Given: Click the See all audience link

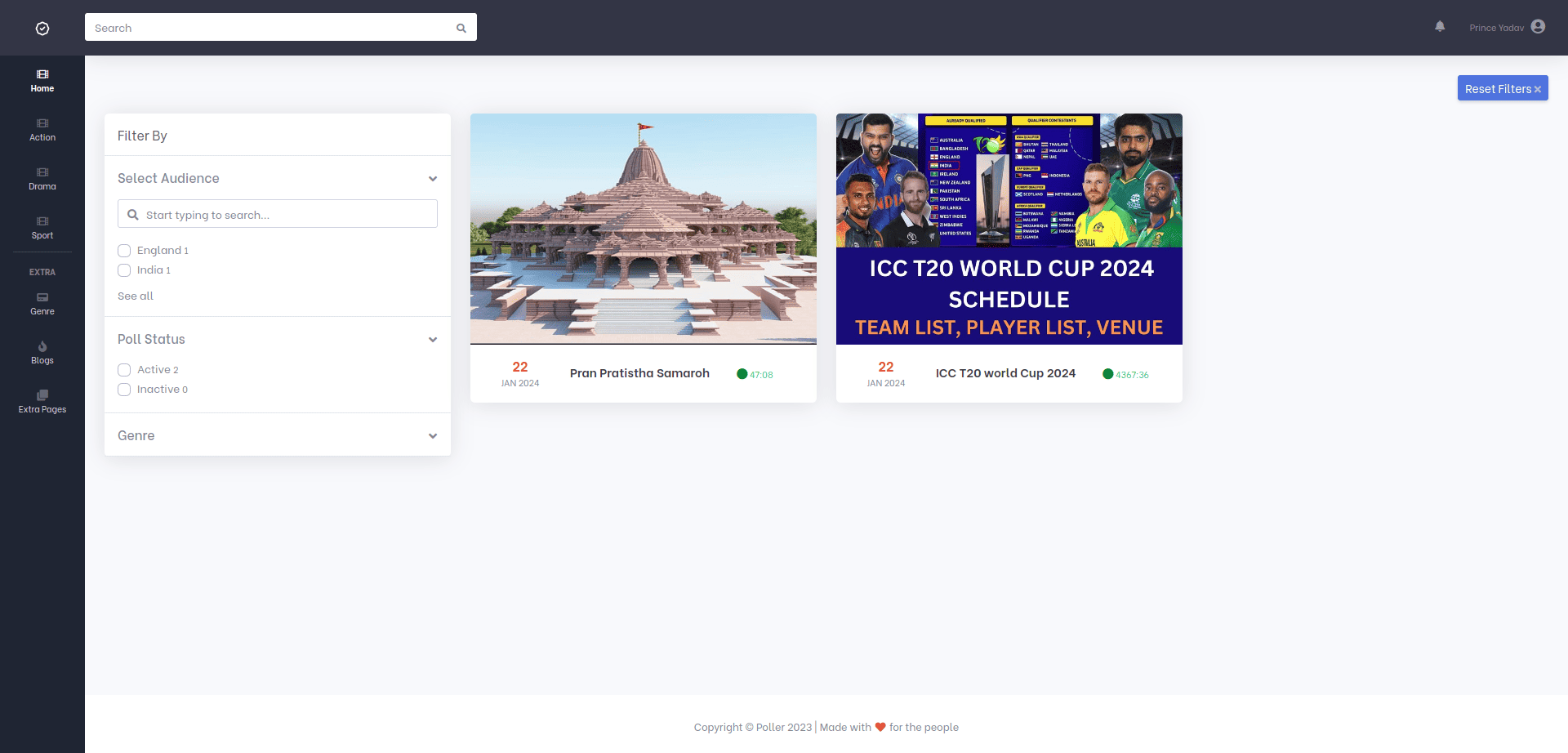Looking at the screenshot, I should click(x=136, y=296).
